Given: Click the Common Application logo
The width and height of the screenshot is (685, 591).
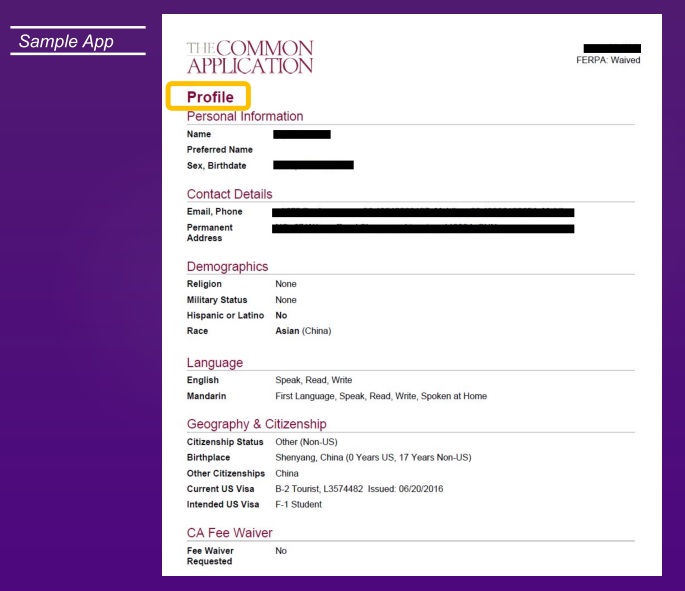Looking at the screenshot, I should point(250,57).
